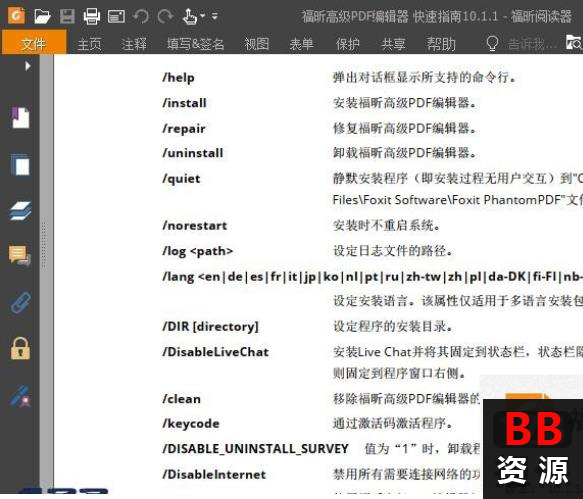Click the find icon at ribbon right edge
Screen dimensions: 583x499
tap(574, 43)
